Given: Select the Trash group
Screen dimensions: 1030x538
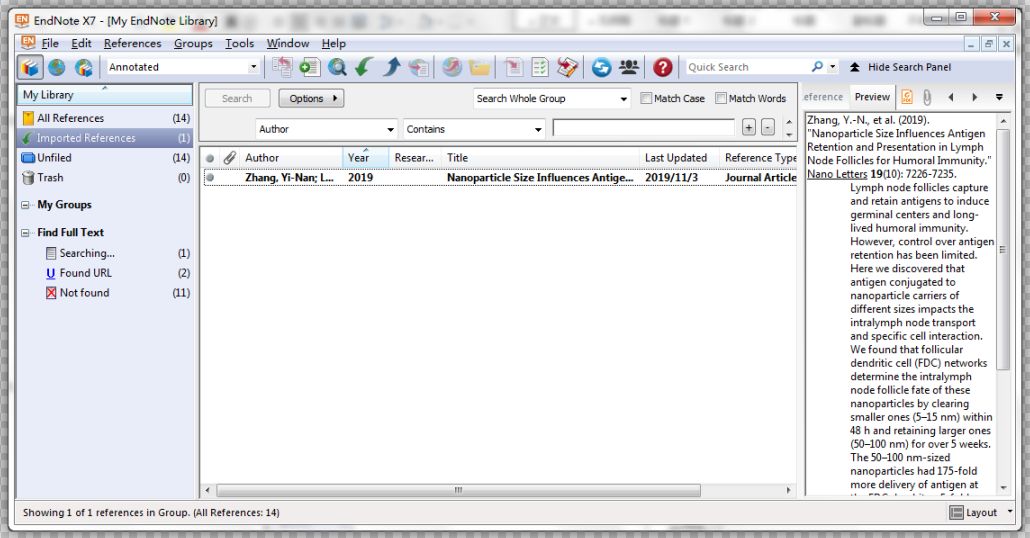Looking at the screenshot, I should tap(106, 177).
